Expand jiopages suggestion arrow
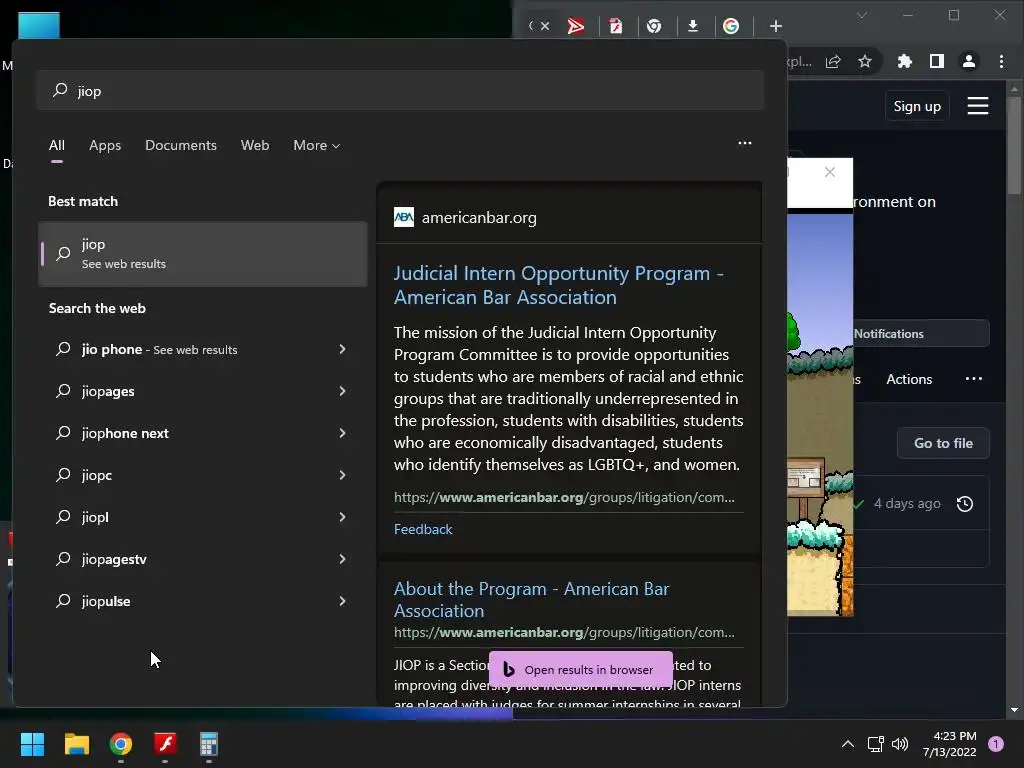 [342, 391]
